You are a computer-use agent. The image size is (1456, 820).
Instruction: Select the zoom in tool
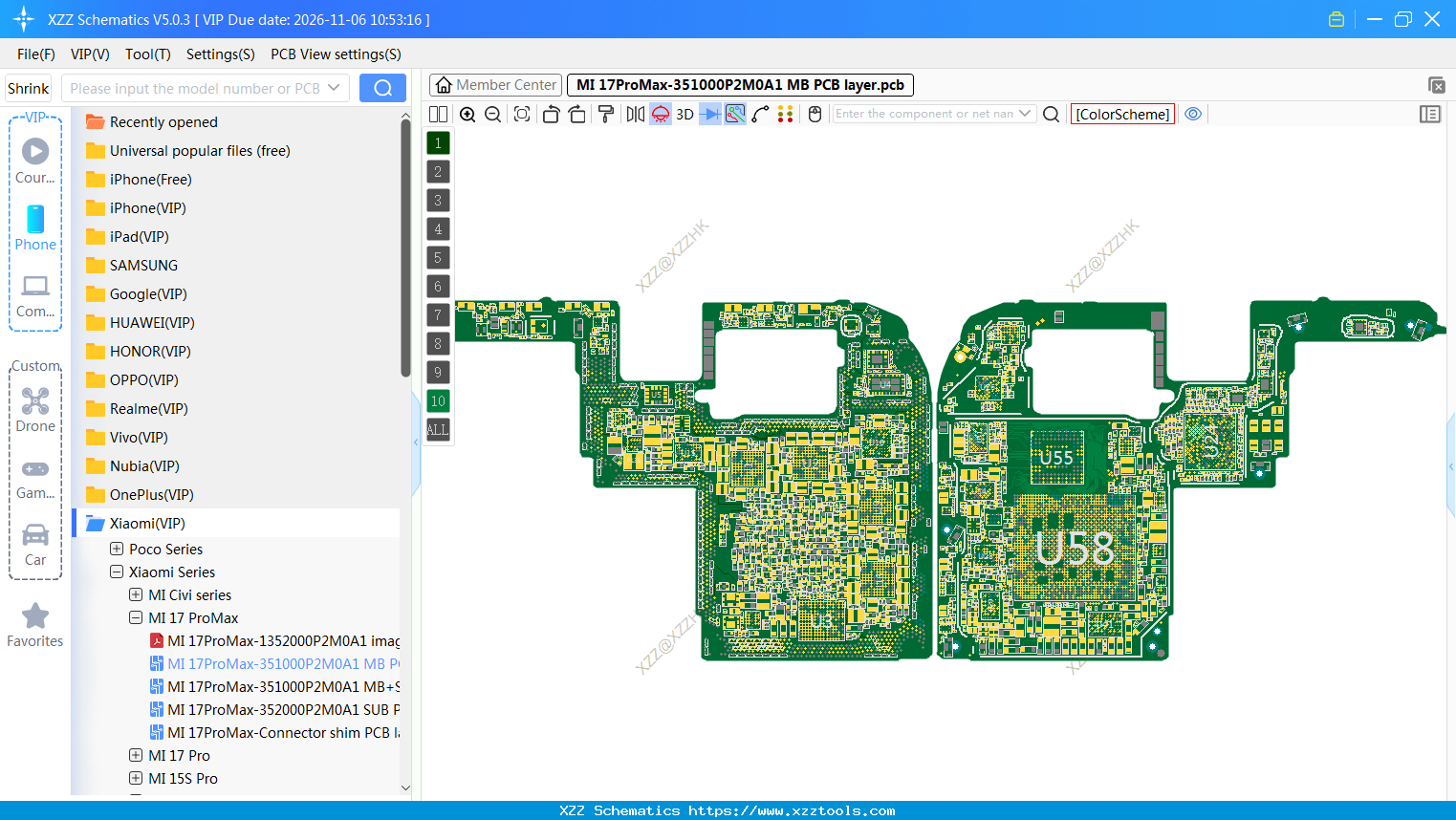tap(467, 114)
